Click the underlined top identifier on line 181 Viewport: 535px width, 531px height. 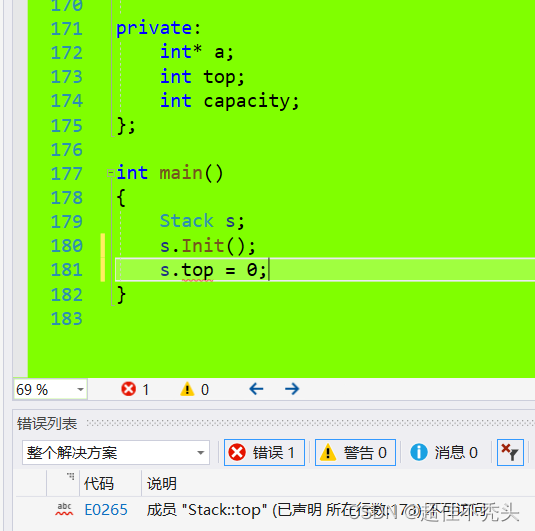click(x=197, y=271)
